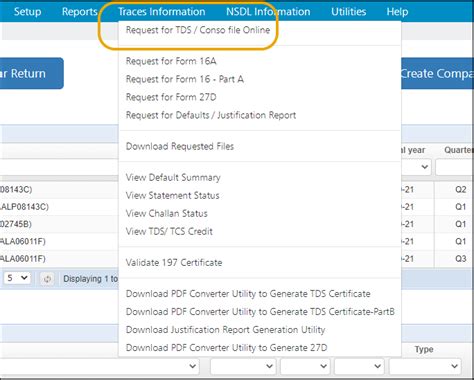Download PDF Converter Utility to Generate 27D

tap(226, 348)
